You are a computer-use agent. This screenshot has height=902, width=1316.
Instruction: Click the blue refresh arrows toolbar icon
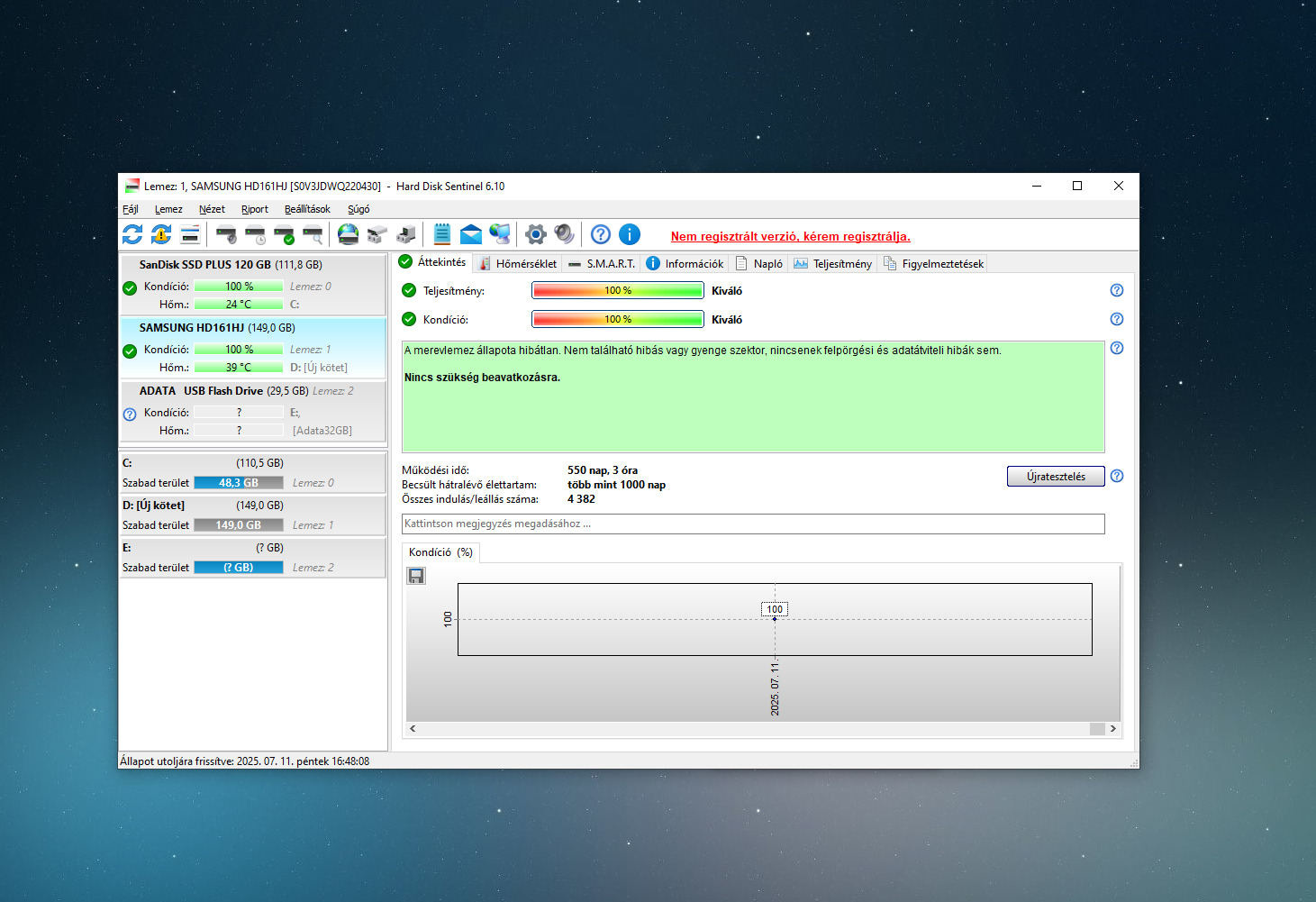(132, 235)
